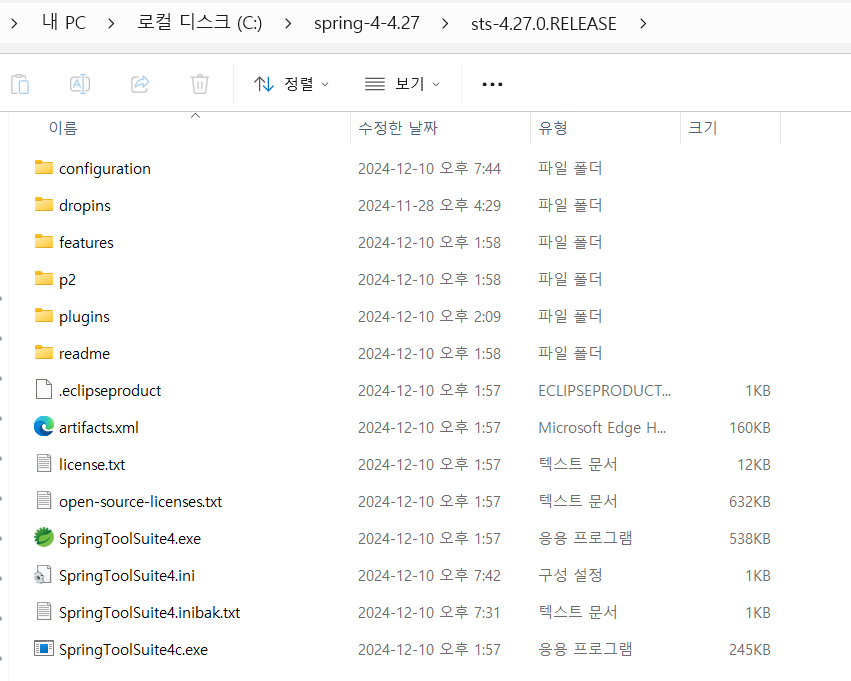Click the features folder name
This screenshot has height=681, width=851.
pos(86,243)
